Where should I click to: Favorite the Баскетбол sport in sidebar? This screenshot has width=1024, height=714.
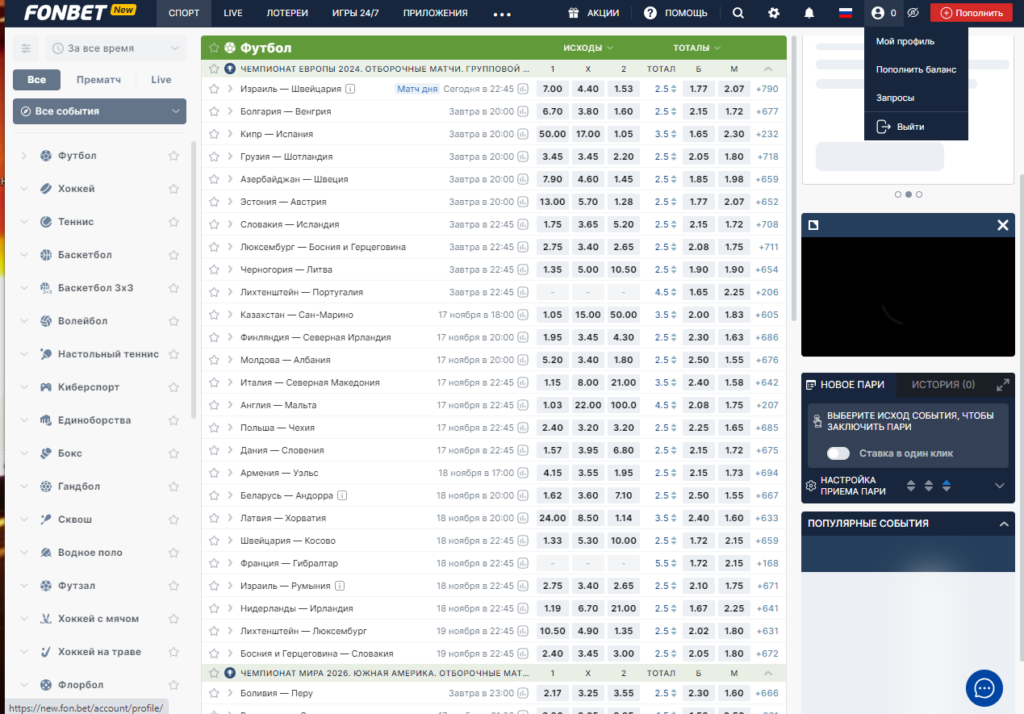pos(174,255)
